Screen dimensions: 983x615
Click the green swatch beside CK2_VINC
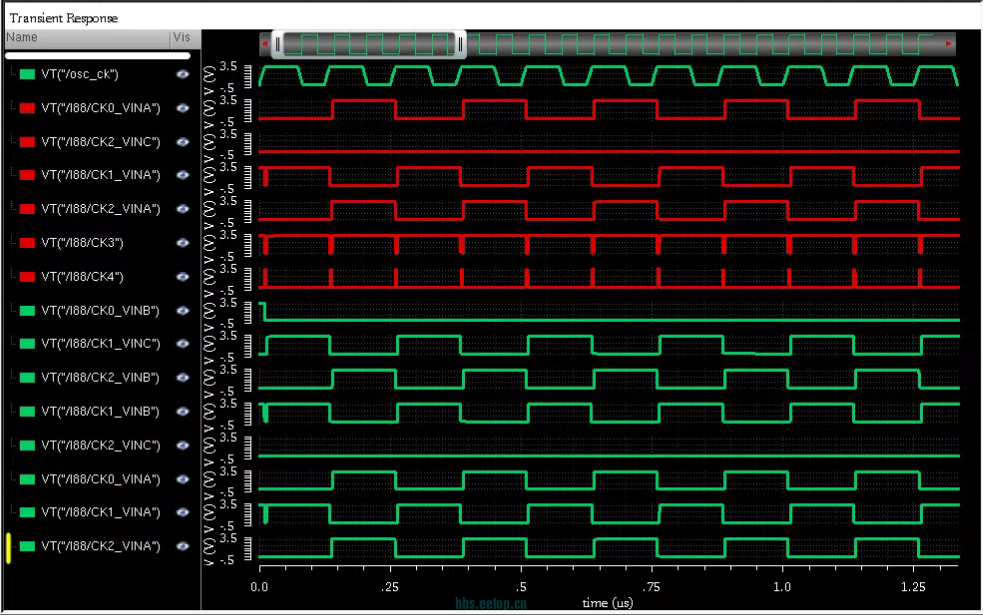pos(27,446)
